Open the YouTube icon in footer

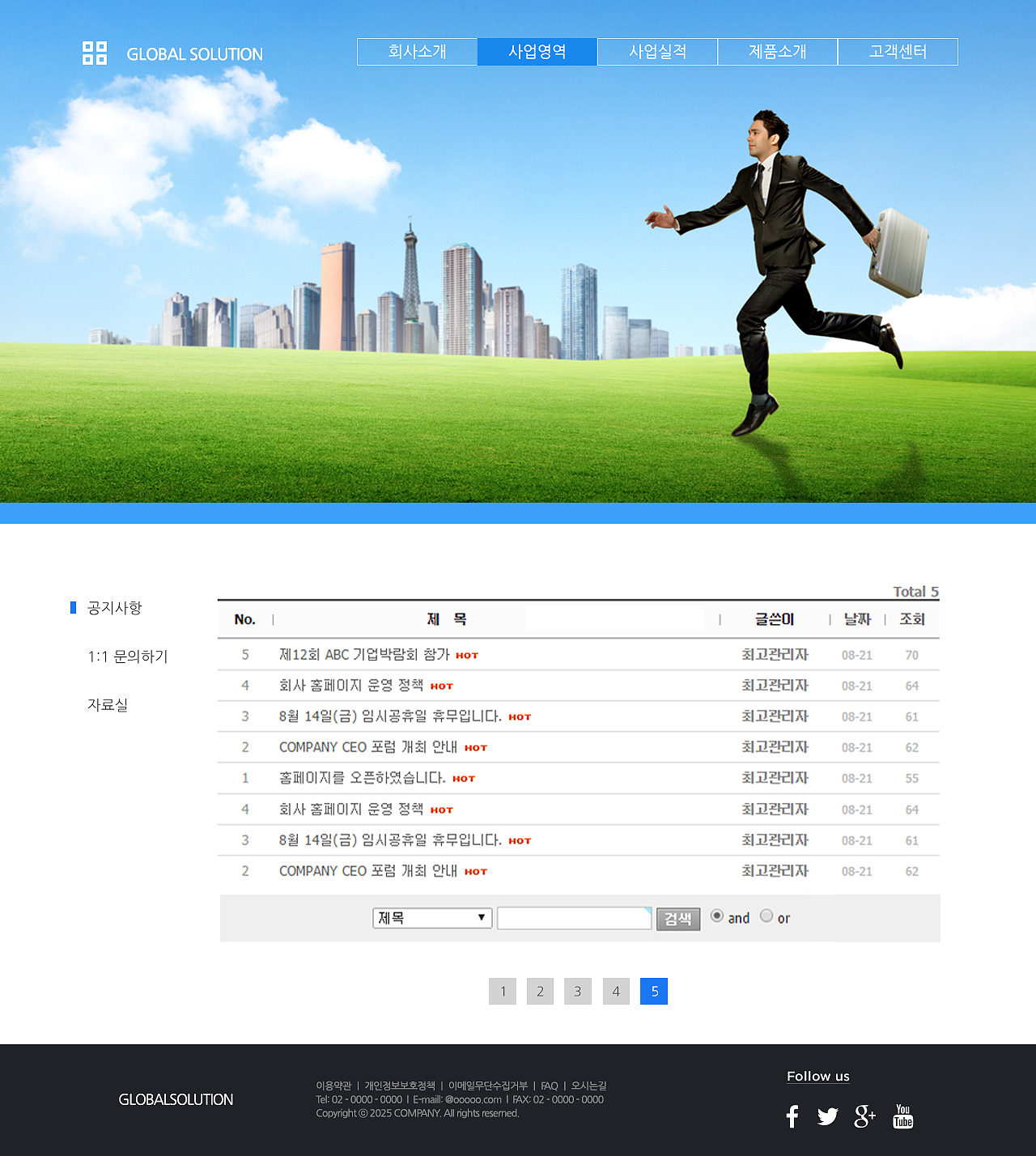click(x=902, y=1116)
